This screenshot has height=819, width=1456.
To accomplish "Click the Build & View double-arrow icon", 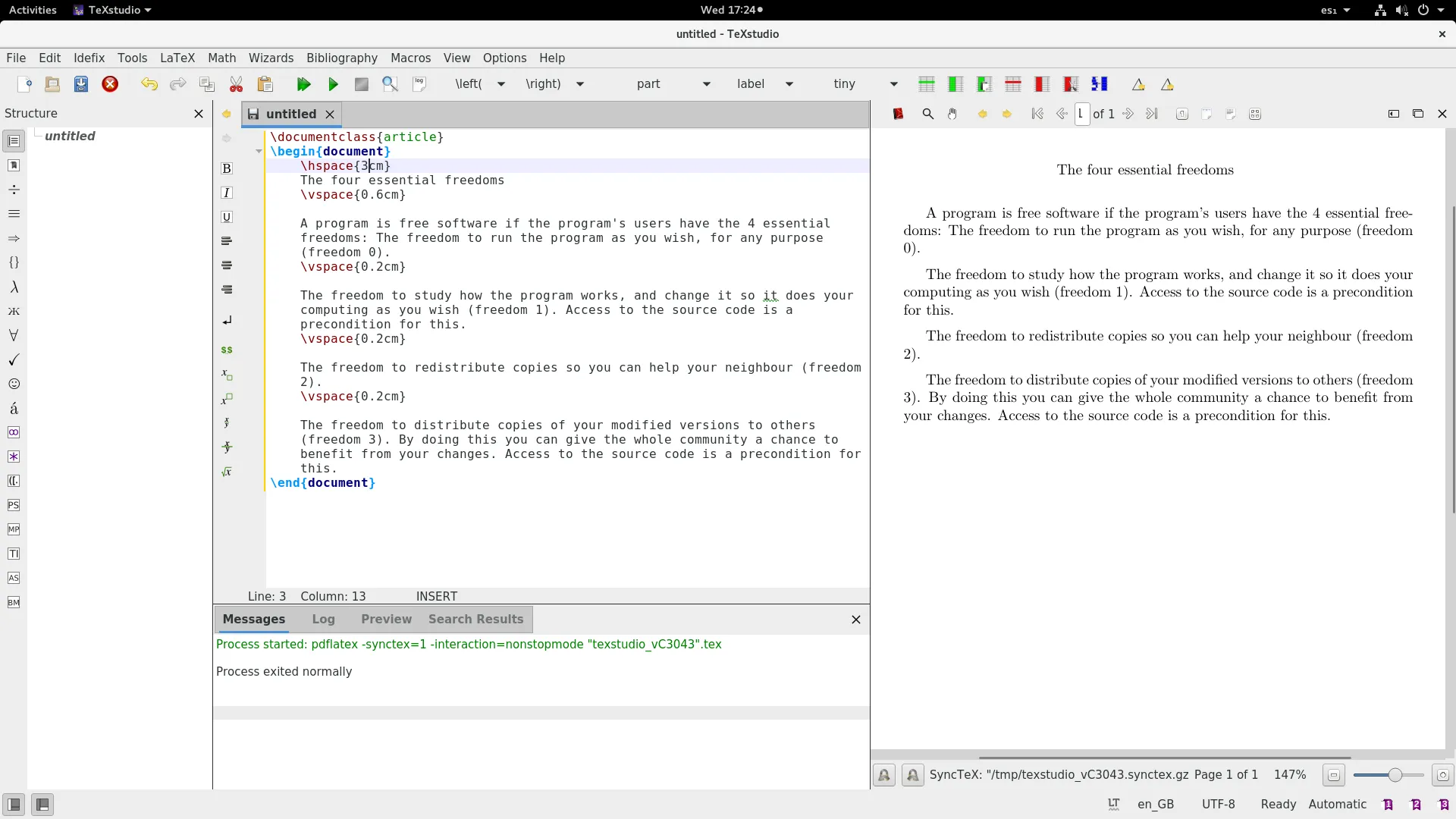I will click(303, 84).
